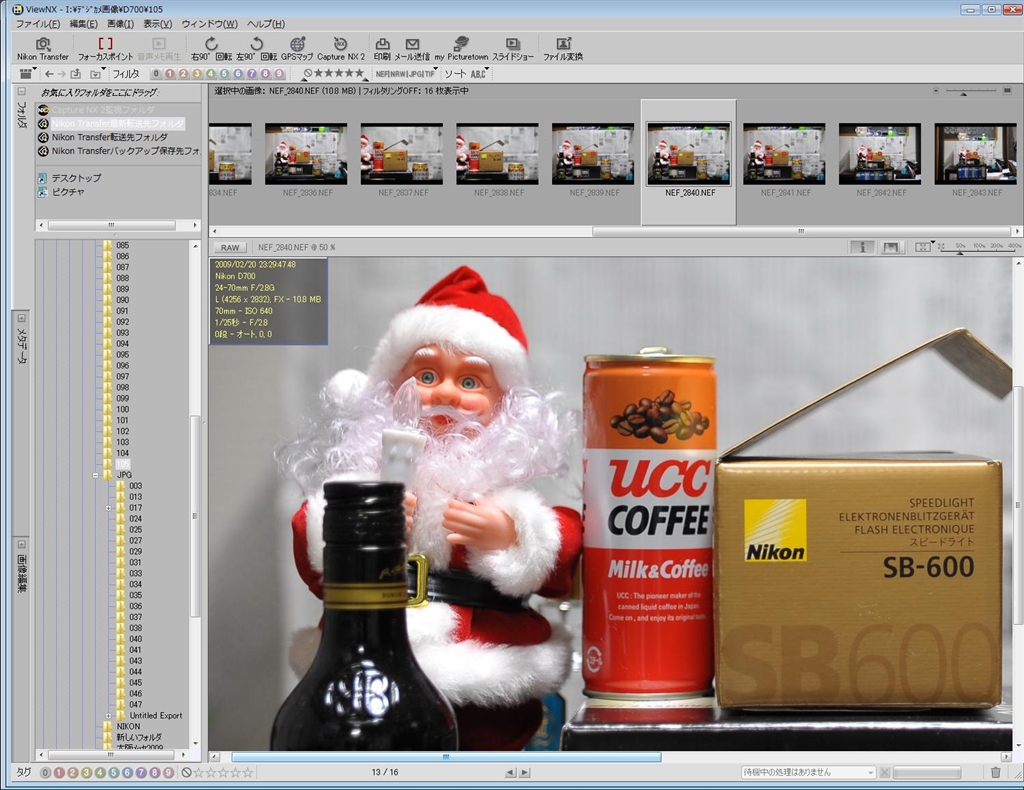Expand folder 017 in the tree
The width and height of the screenshot is (1024, 790).
(108, 508)
